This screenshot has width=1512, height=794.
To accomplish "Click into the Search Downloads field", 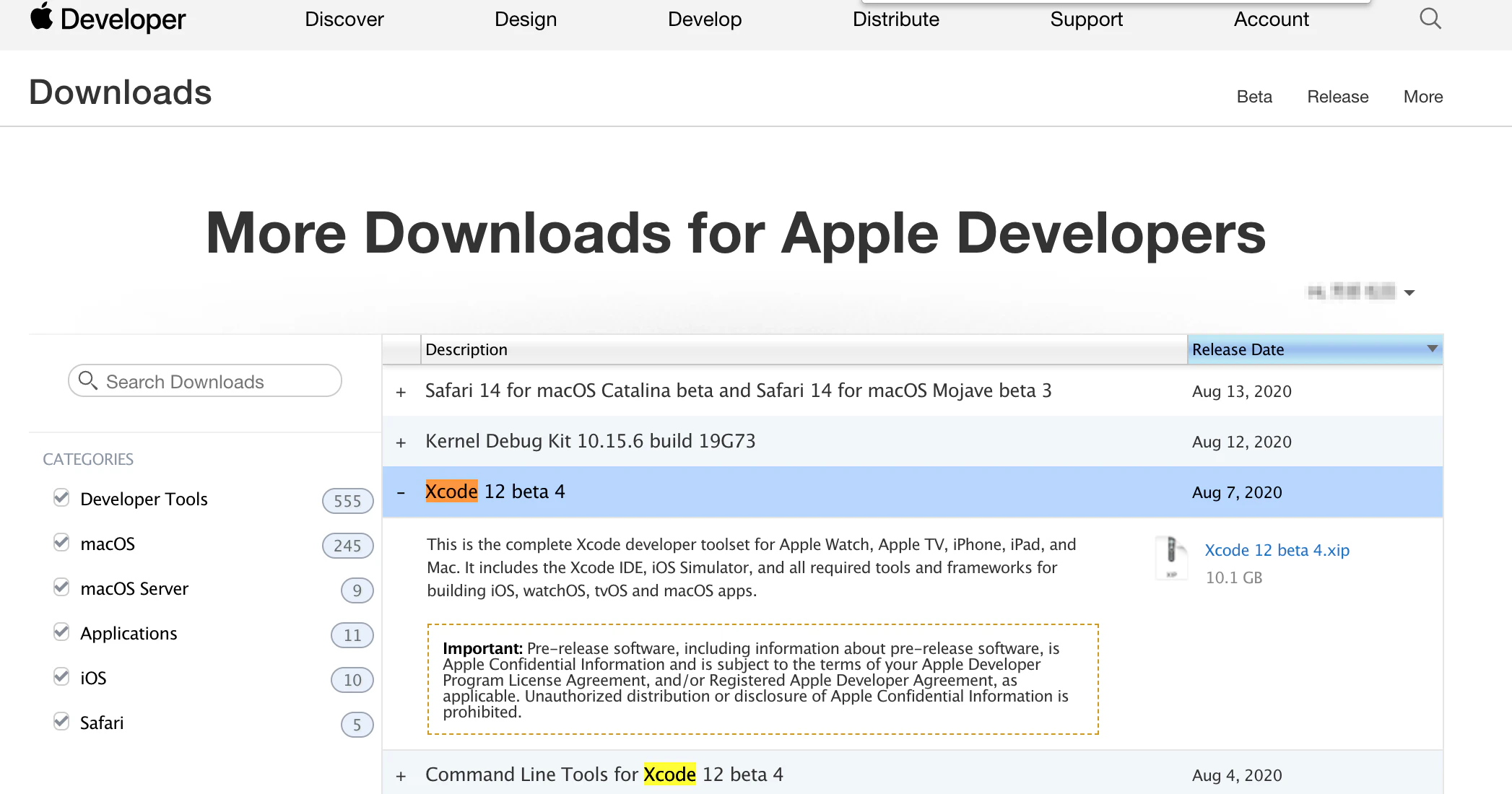I will pos(205,380).
